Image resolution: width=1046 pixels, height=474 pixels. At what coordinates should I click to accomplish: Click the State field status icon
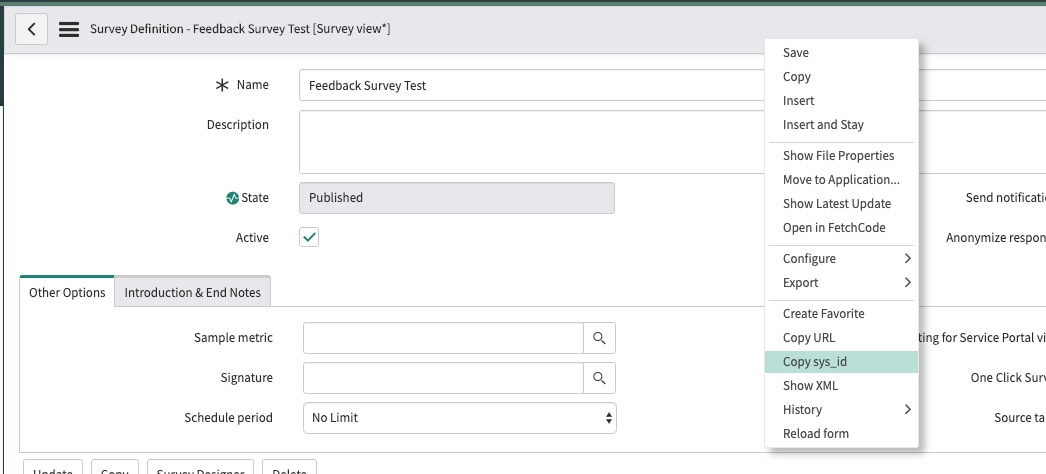(232, 198)
